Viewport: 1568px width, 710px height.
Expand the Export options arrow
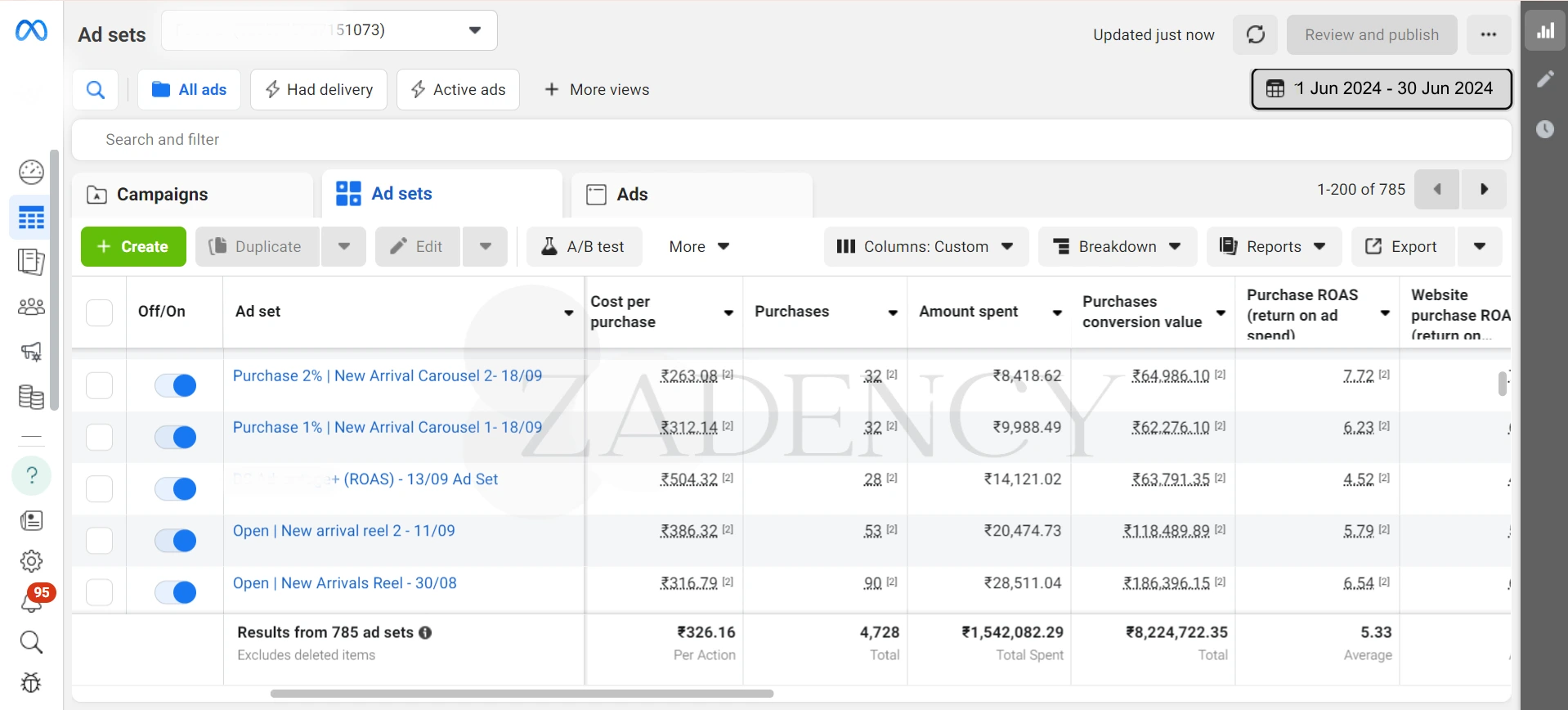(1480, 246)
